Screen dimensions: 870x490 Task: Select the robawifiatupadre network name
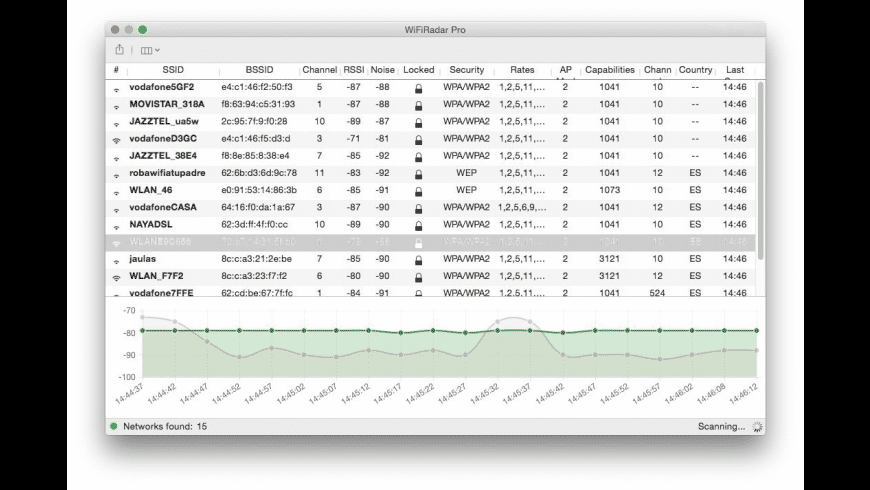pos(167,173)
